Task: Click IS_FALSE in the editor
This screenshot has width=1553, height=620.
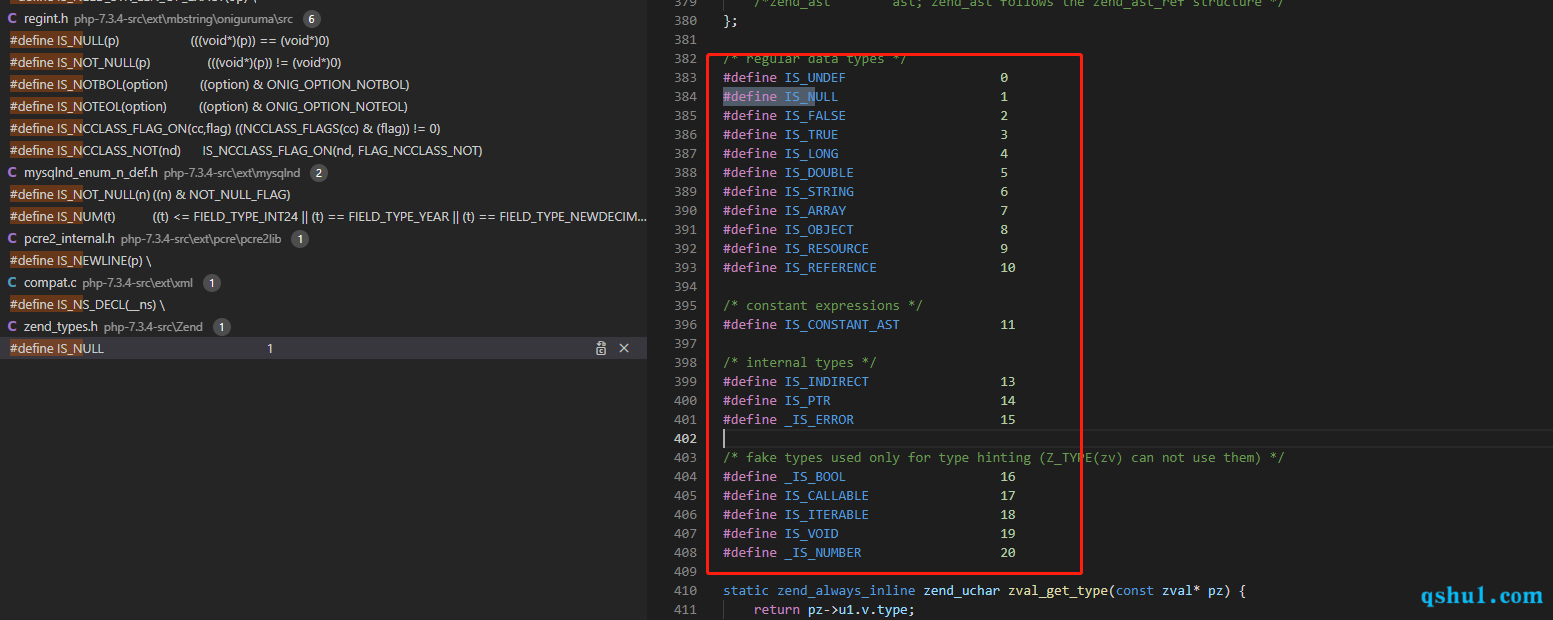Action: (x=815, y=116)
